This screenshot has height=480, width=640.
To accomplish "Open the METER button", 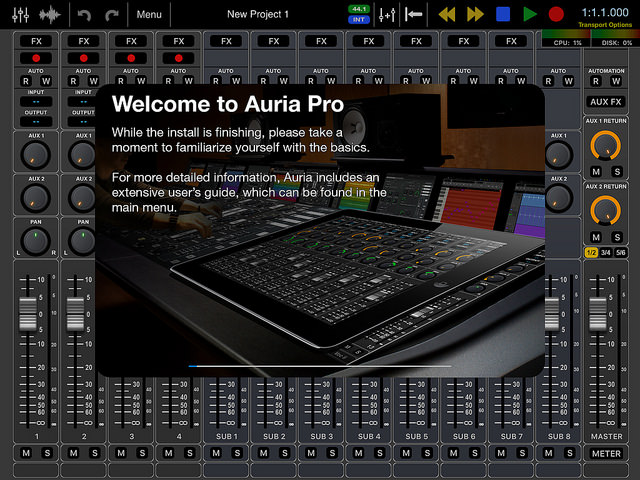I will point(606,453).
